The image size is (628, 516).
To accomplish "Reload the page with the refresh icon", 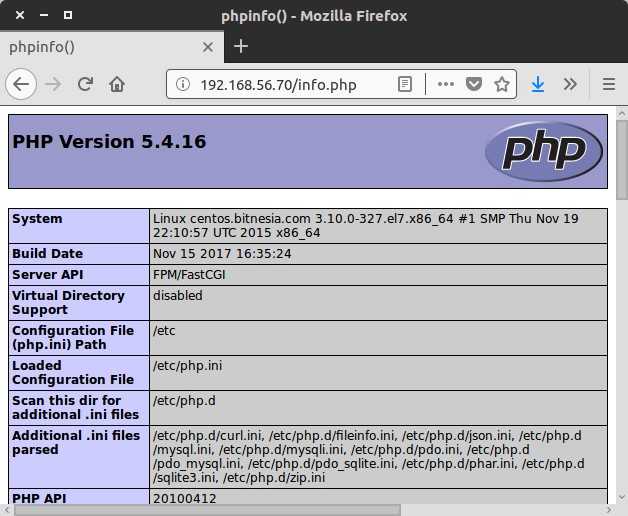I will click(85, 84).
